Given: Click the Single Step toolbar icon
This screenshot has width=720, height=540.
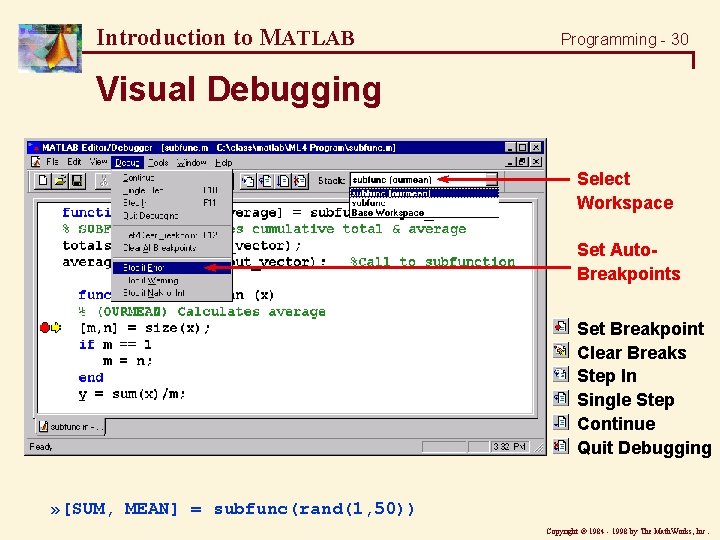Looking at the screenshot, I should (x=265, y=181).
